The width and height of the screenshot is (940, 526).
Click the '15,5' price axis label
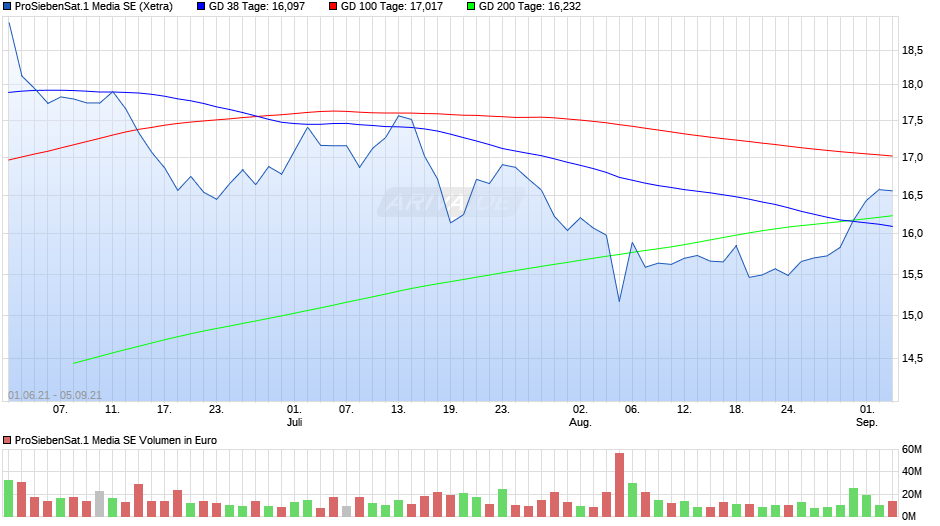pyautogui.click(x=912, y=275)
